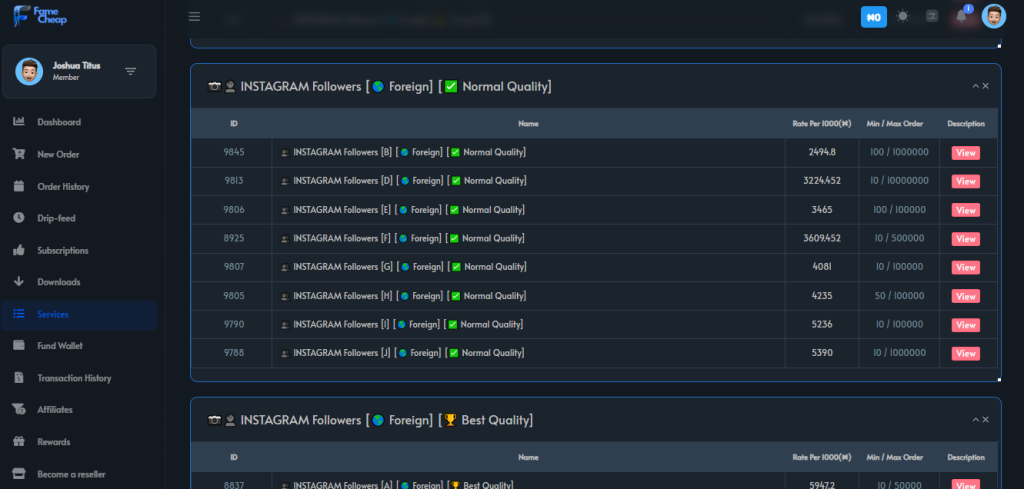
Task: Click rate value 4081
Action: [x=822, y=267]
